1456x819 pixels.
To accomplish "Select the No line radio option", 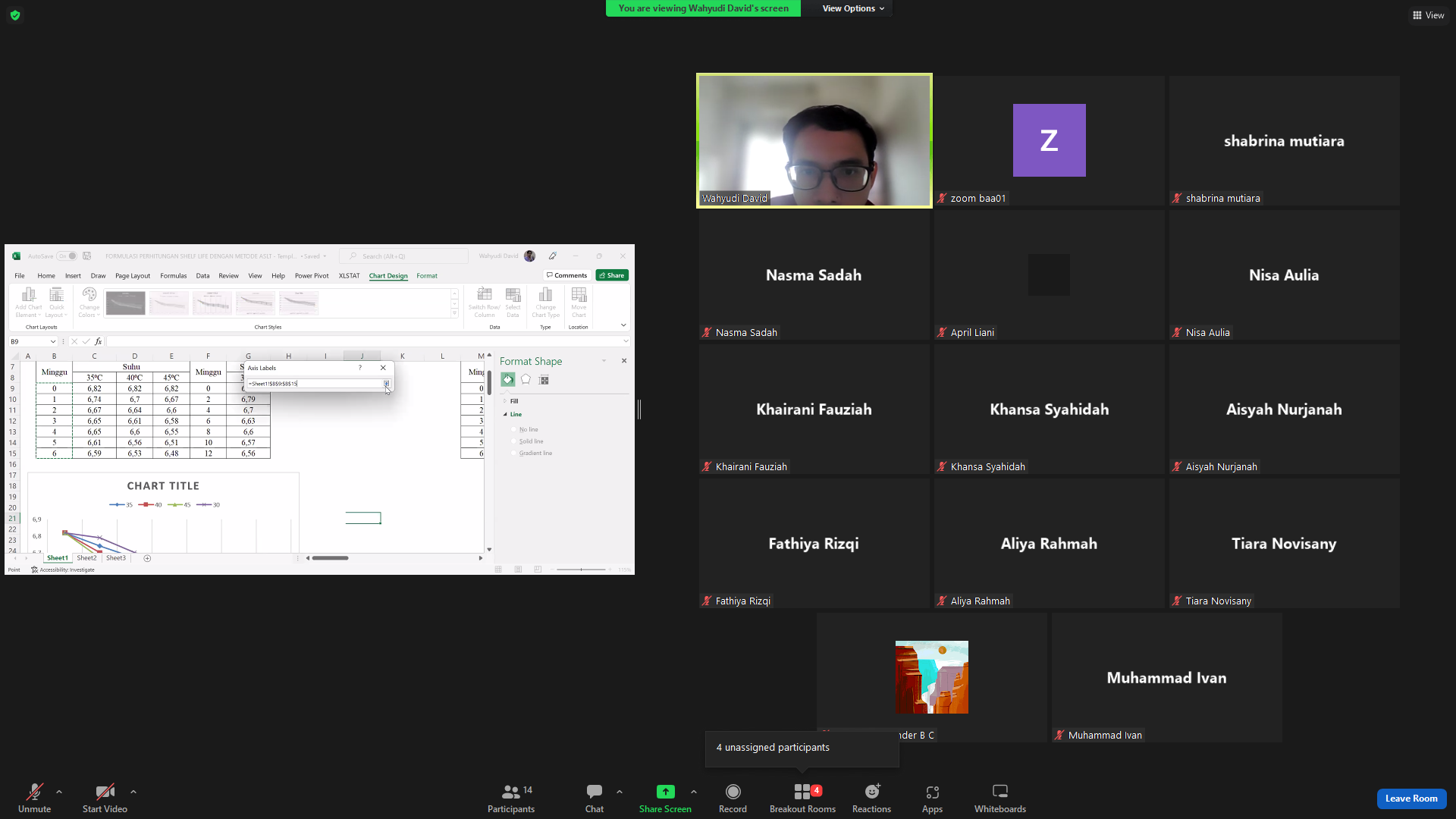I will [514, 430].
